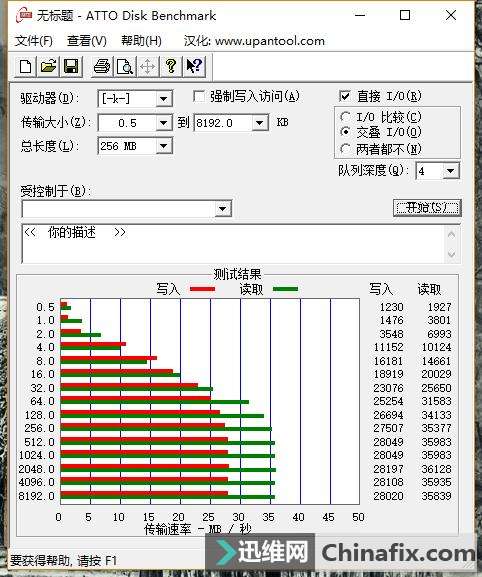482x577 pixels.
Task: Expand the 驱动器 drive dropdown
Action: click(163, 99)
